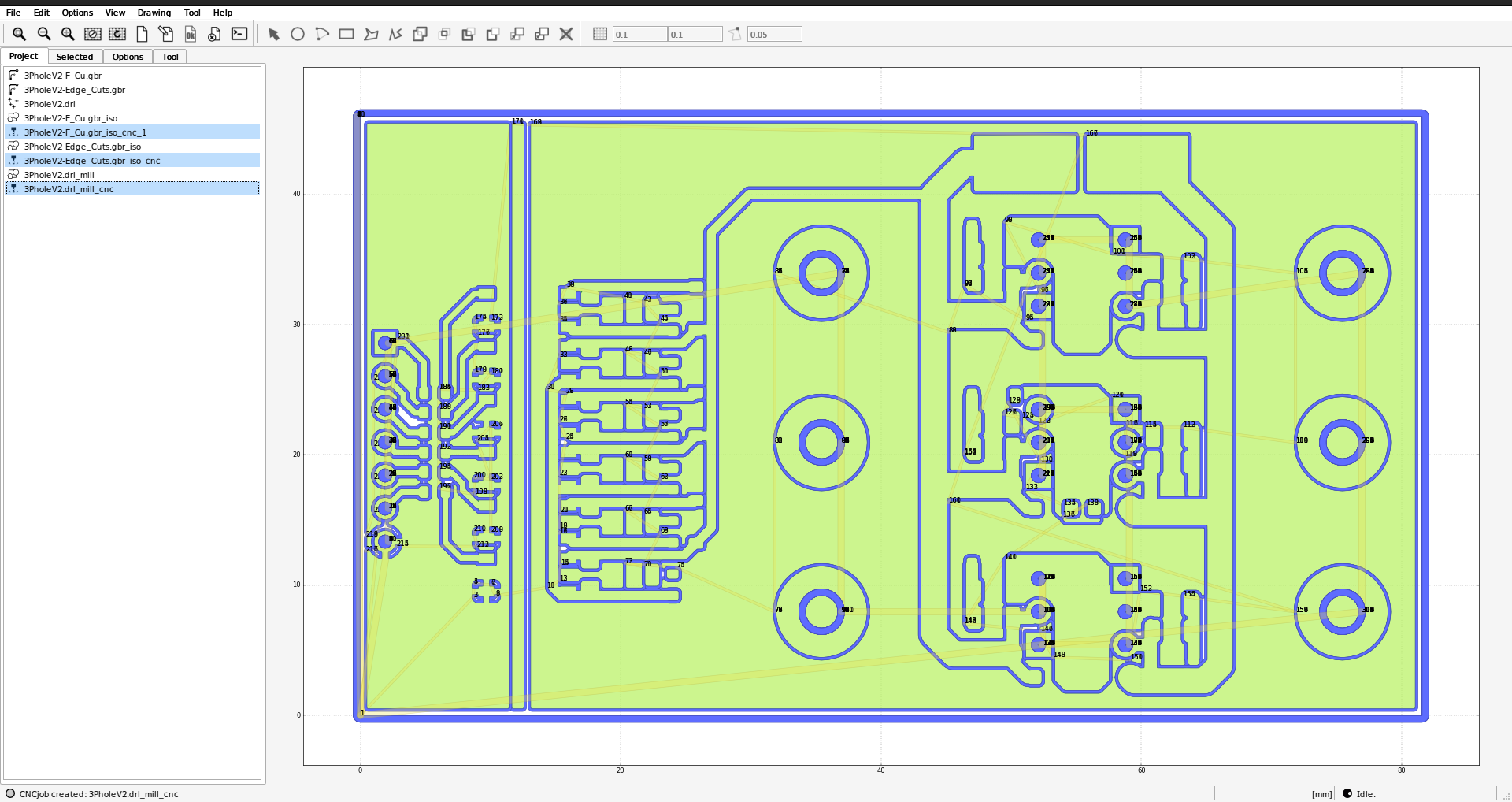Pick the arrow Select tool
Screen dimensions: 1512x802
(x=274, y=34)
